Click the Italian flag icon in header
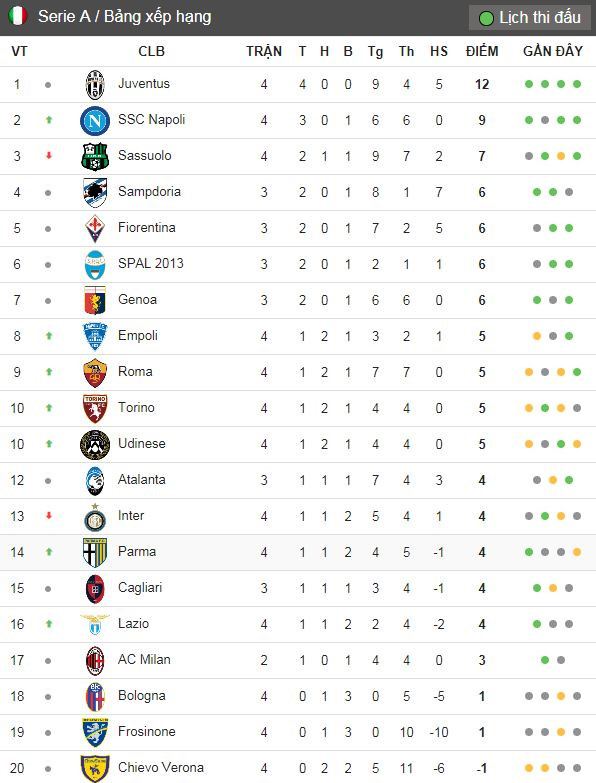 pyautogui.click(x=17, y=16)
